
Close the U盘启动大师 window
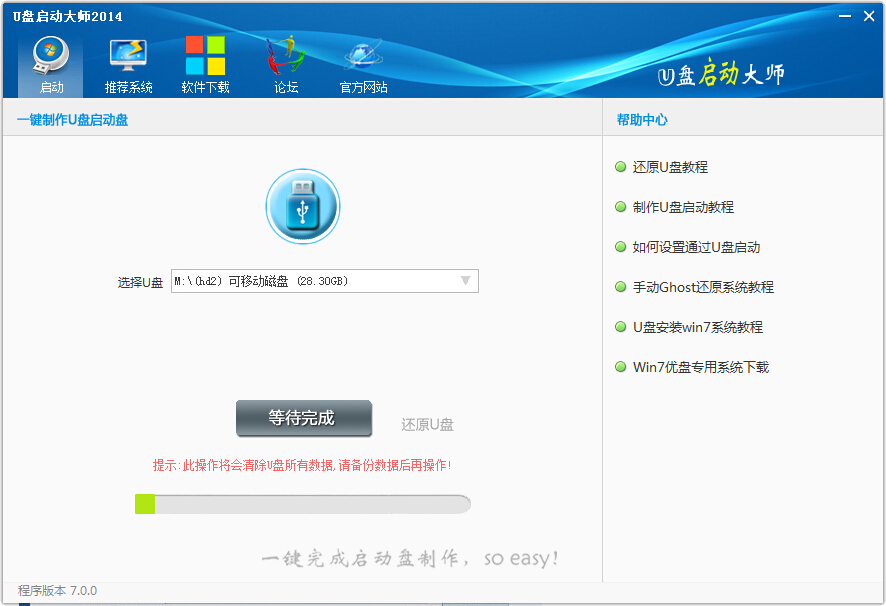point(869,16)
